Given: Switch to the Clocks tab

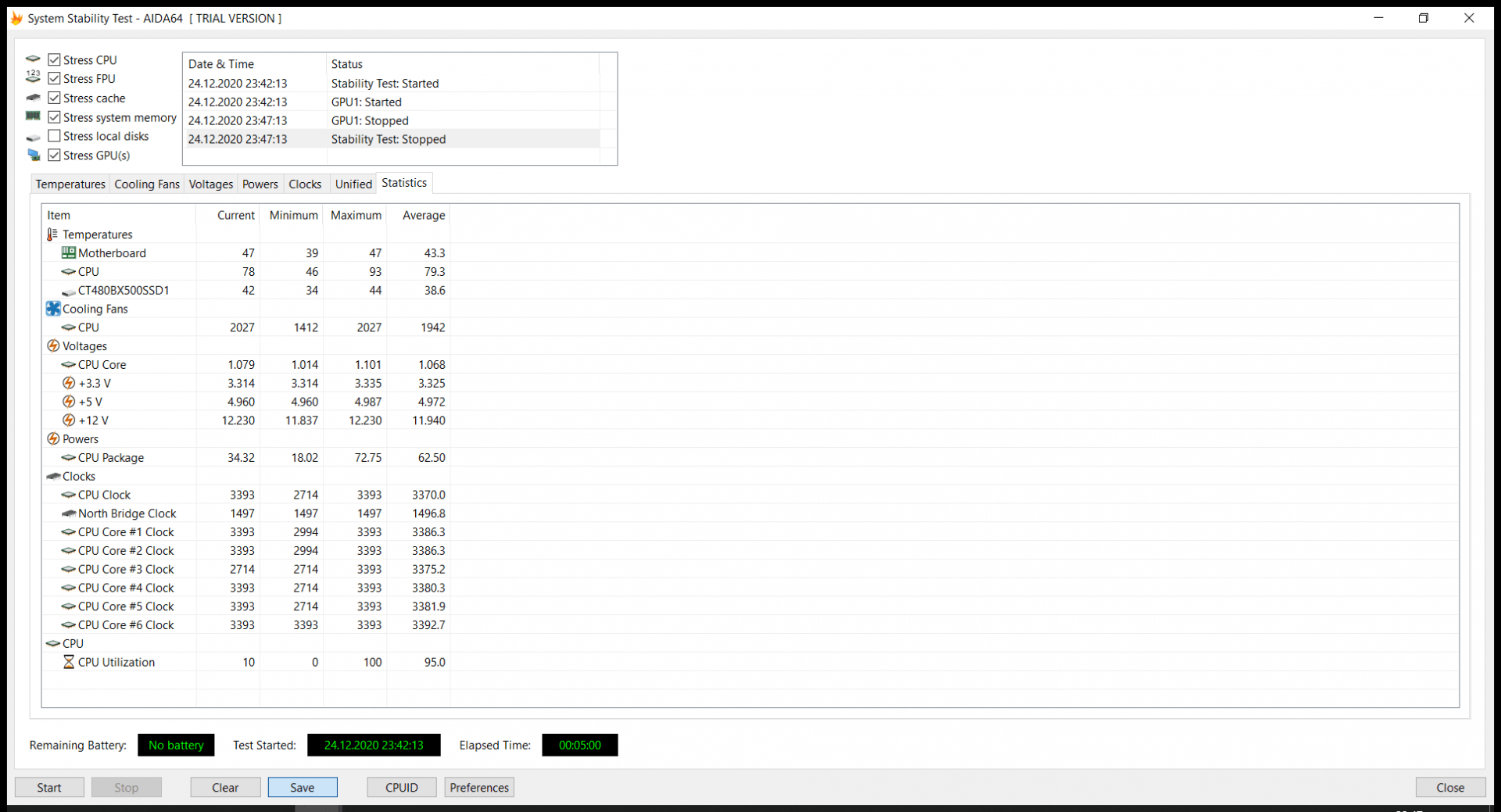Looking at the screenshot, I should pos(305,184).
